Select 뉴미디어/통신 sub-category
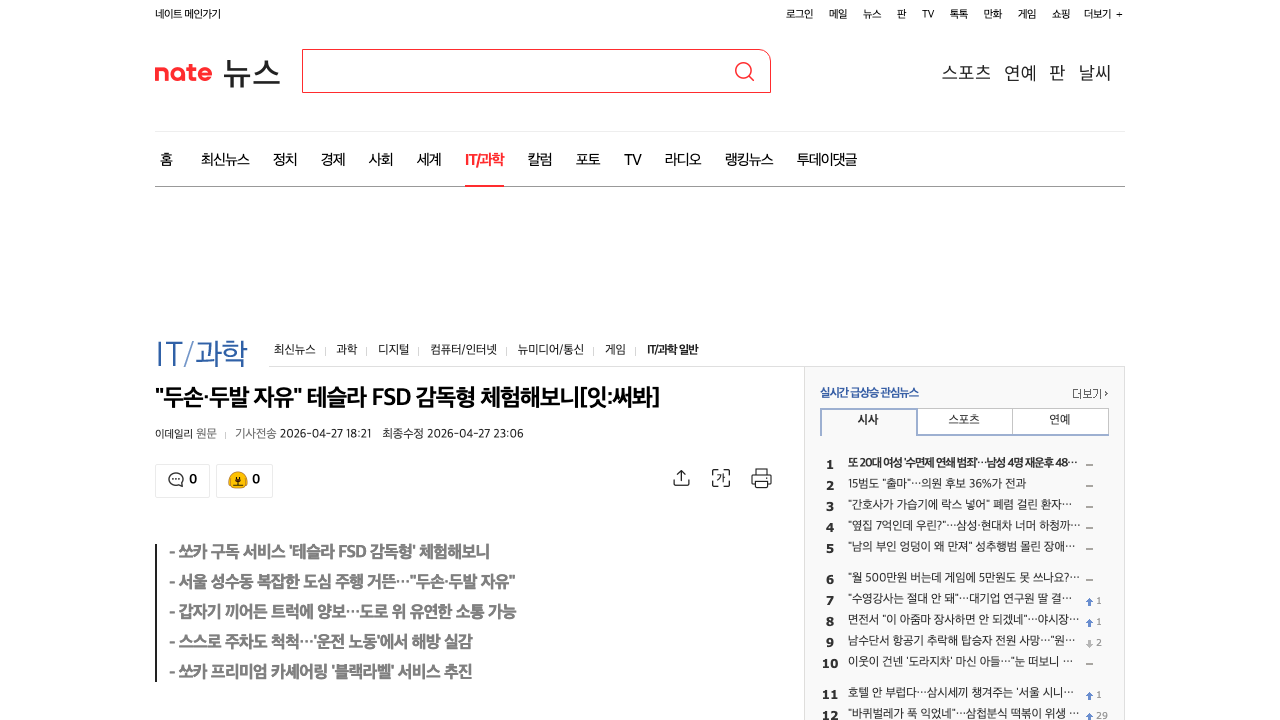 550,350
